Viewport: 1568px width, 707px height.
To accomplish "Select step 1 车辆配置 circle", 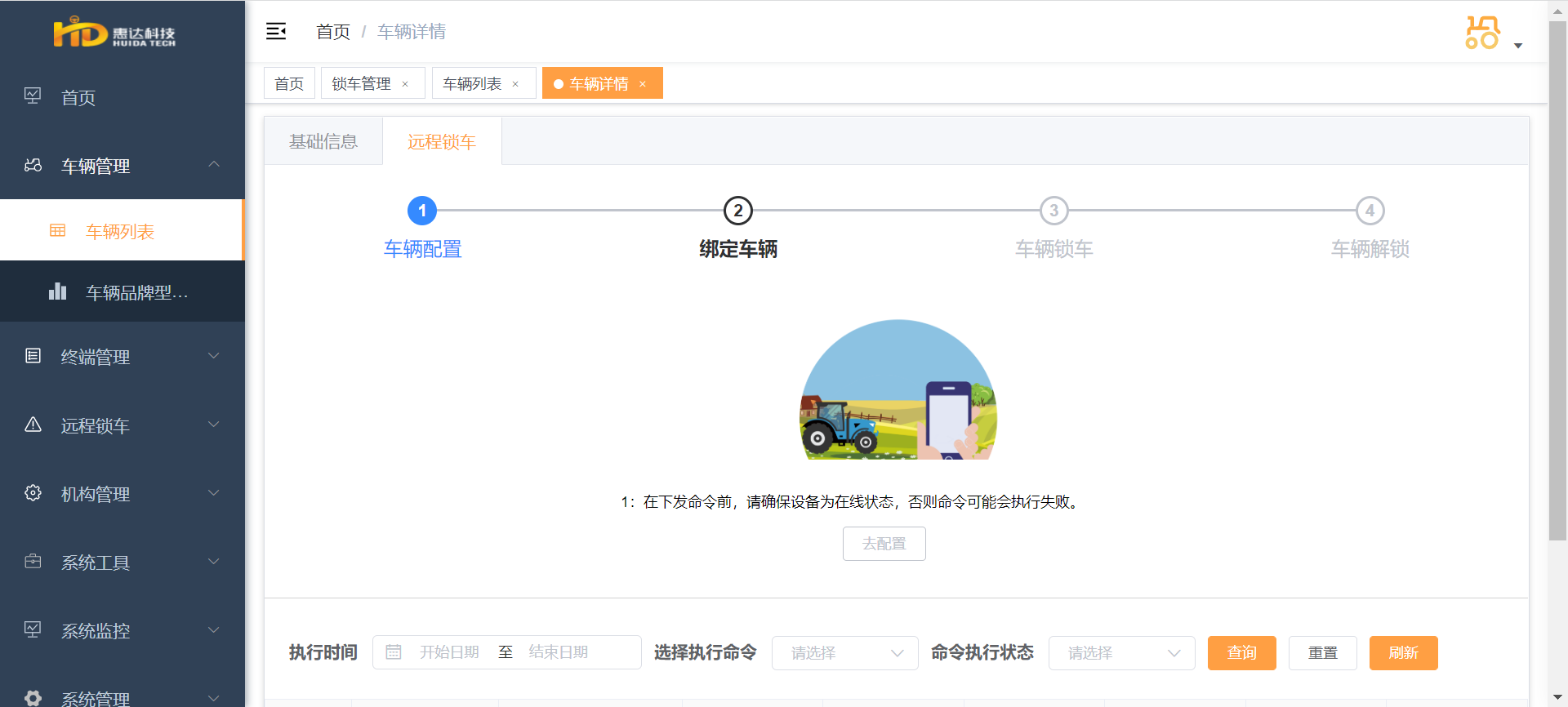I will pos(422,211).
